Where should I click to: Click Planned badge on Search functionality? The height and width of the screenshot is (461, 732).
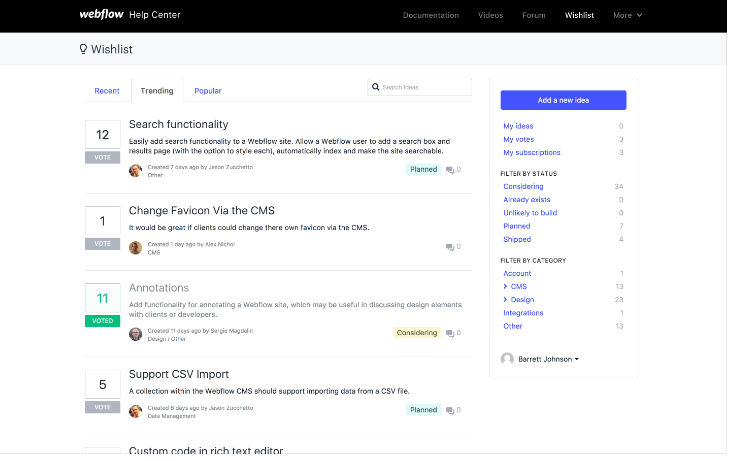[x=424, y=170]
